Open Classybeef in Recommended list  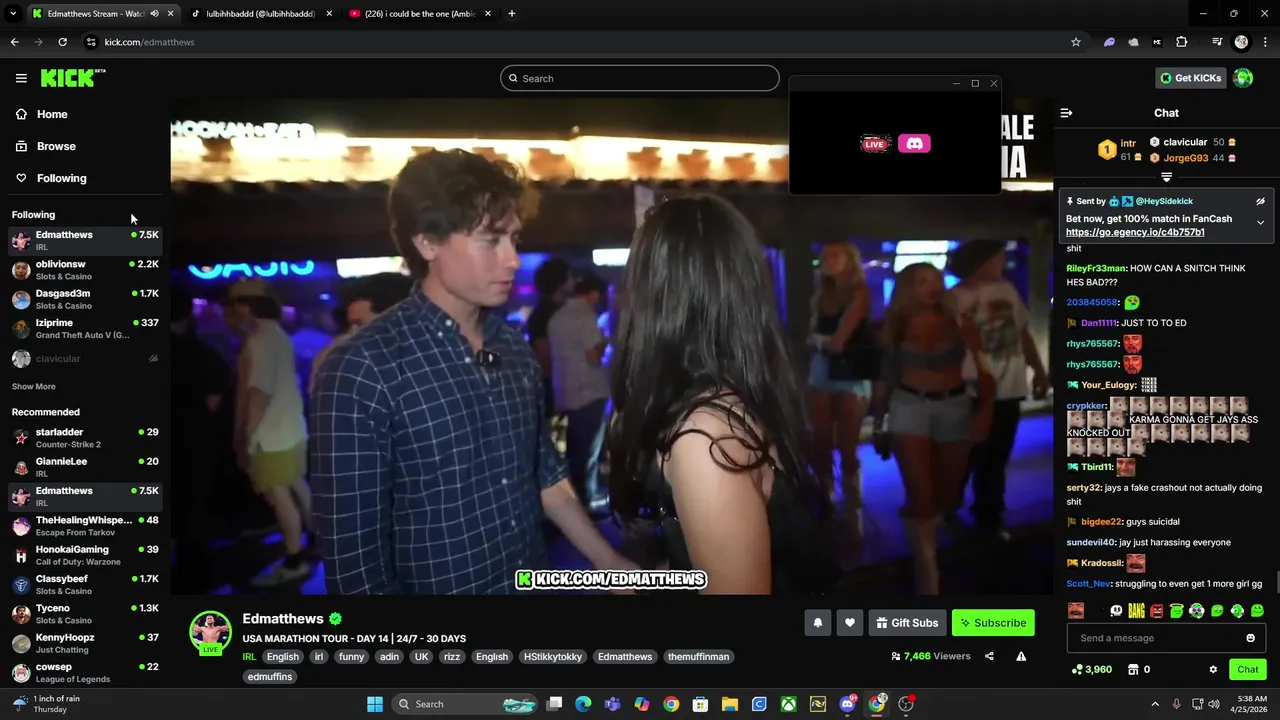click(85, 584)
